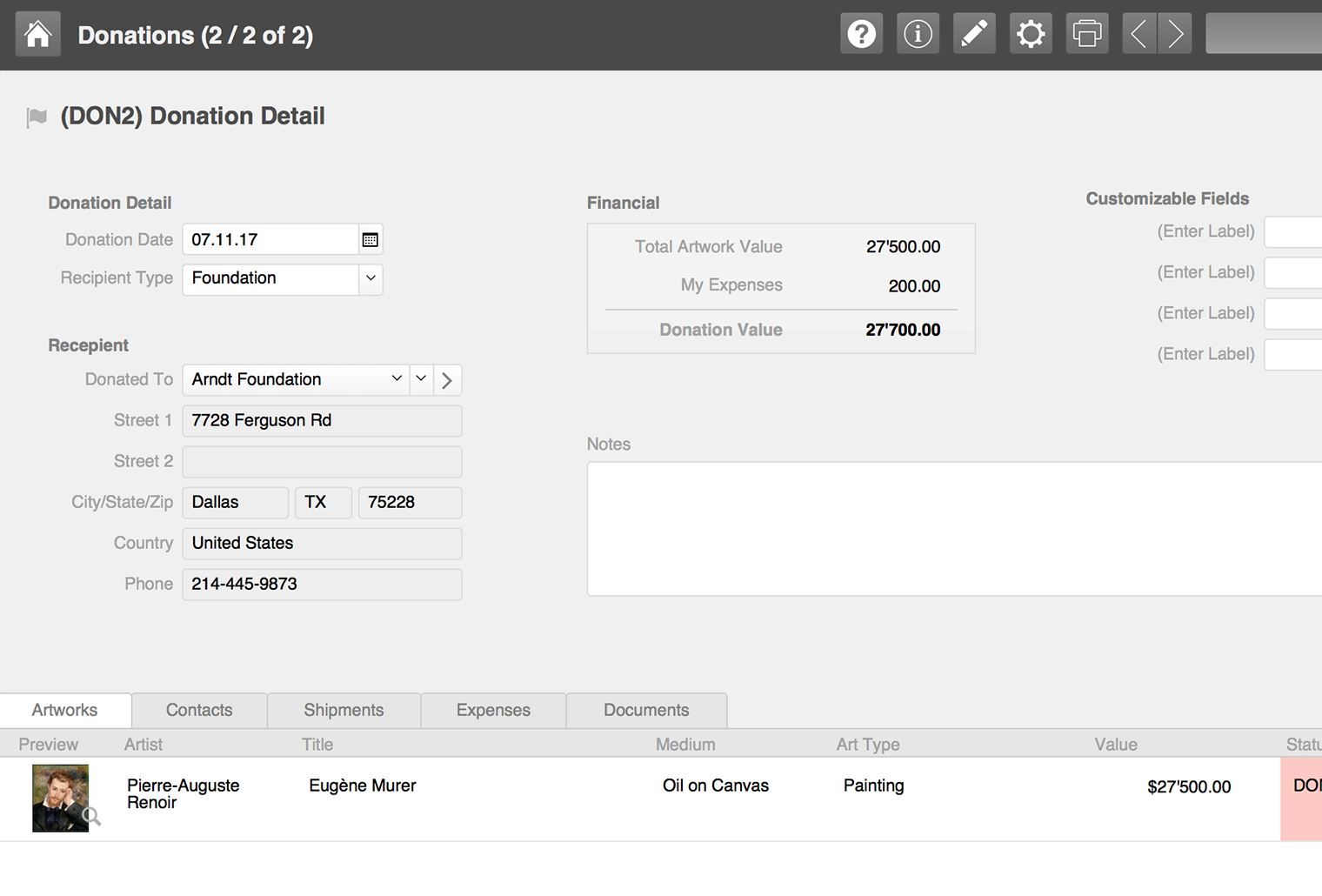Open the Documents tab
Viewport: 1322px width, 896px height.
(646, 710)
